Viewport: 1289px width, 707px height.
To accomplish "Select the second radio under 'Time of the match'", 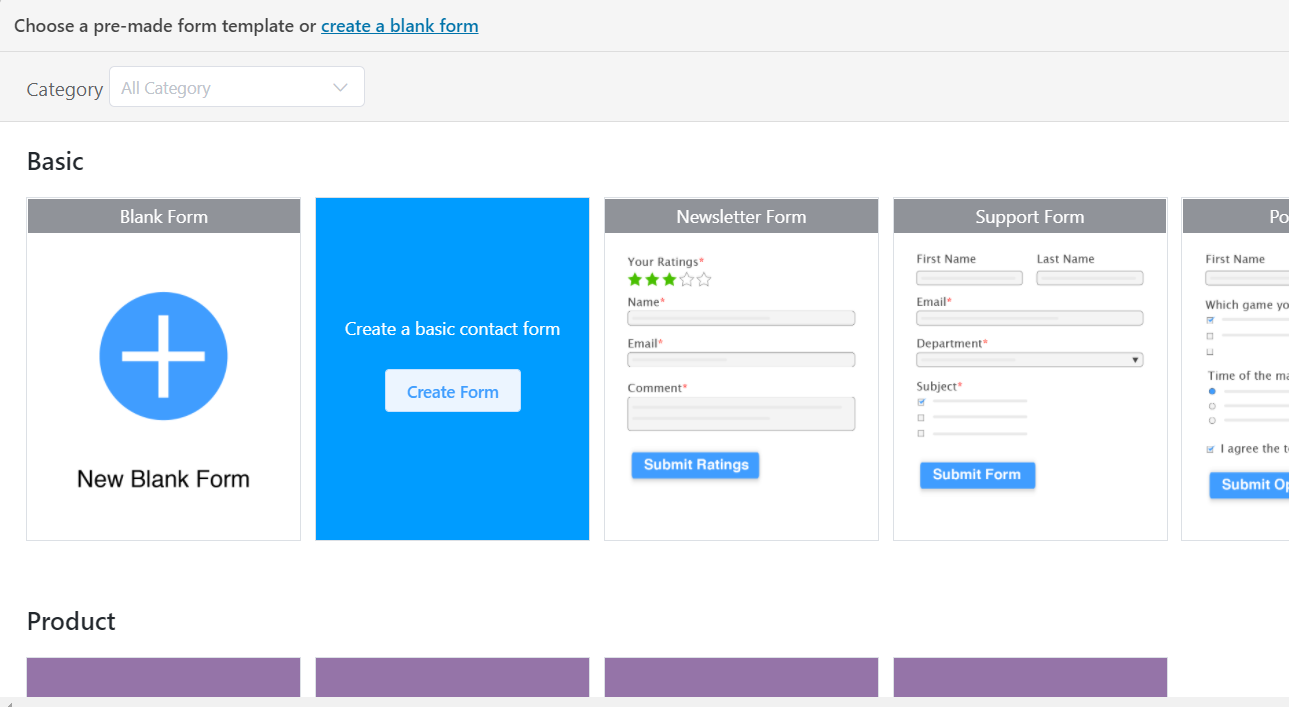I will point(1212,405).
